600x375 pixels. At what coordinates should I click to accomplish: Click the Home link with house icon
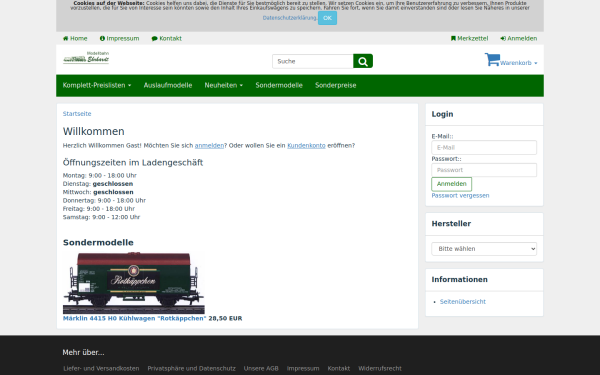[x=75, y=38]
